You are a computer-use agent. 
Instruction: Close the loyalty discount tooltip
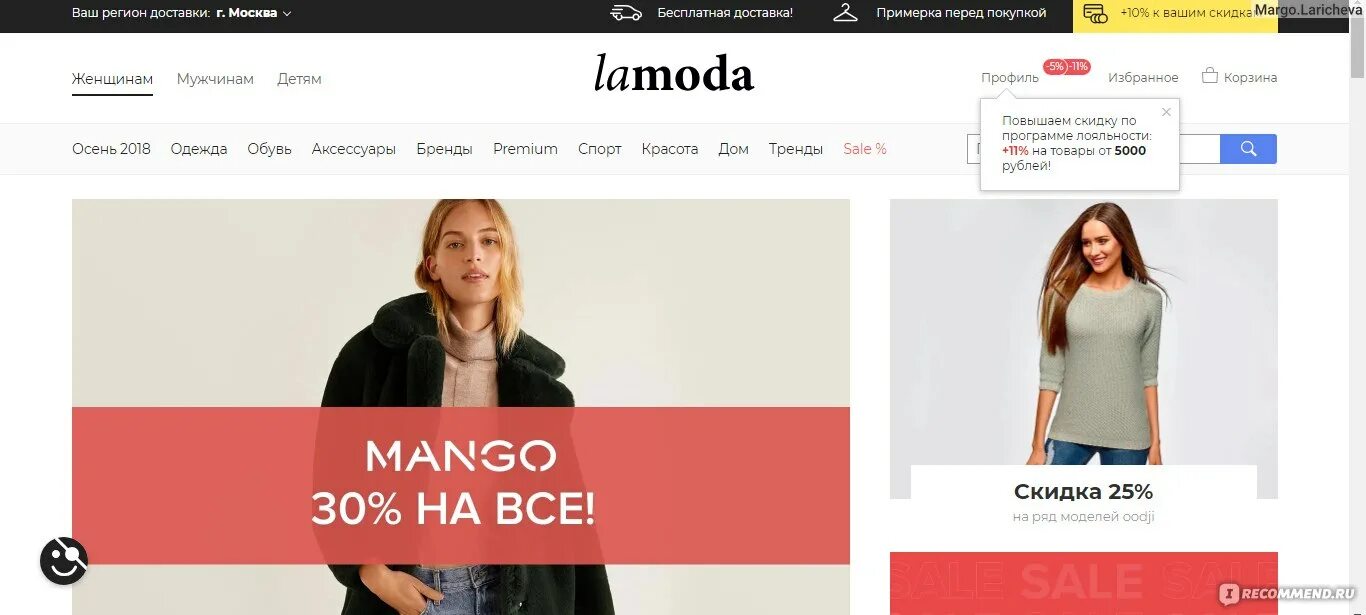coord(1166,112)
